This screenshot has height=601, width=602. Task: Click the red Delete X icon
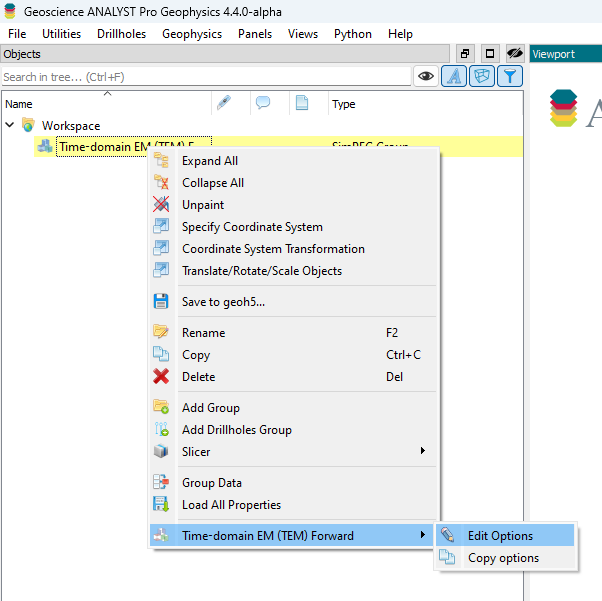[x=161, y=376]
